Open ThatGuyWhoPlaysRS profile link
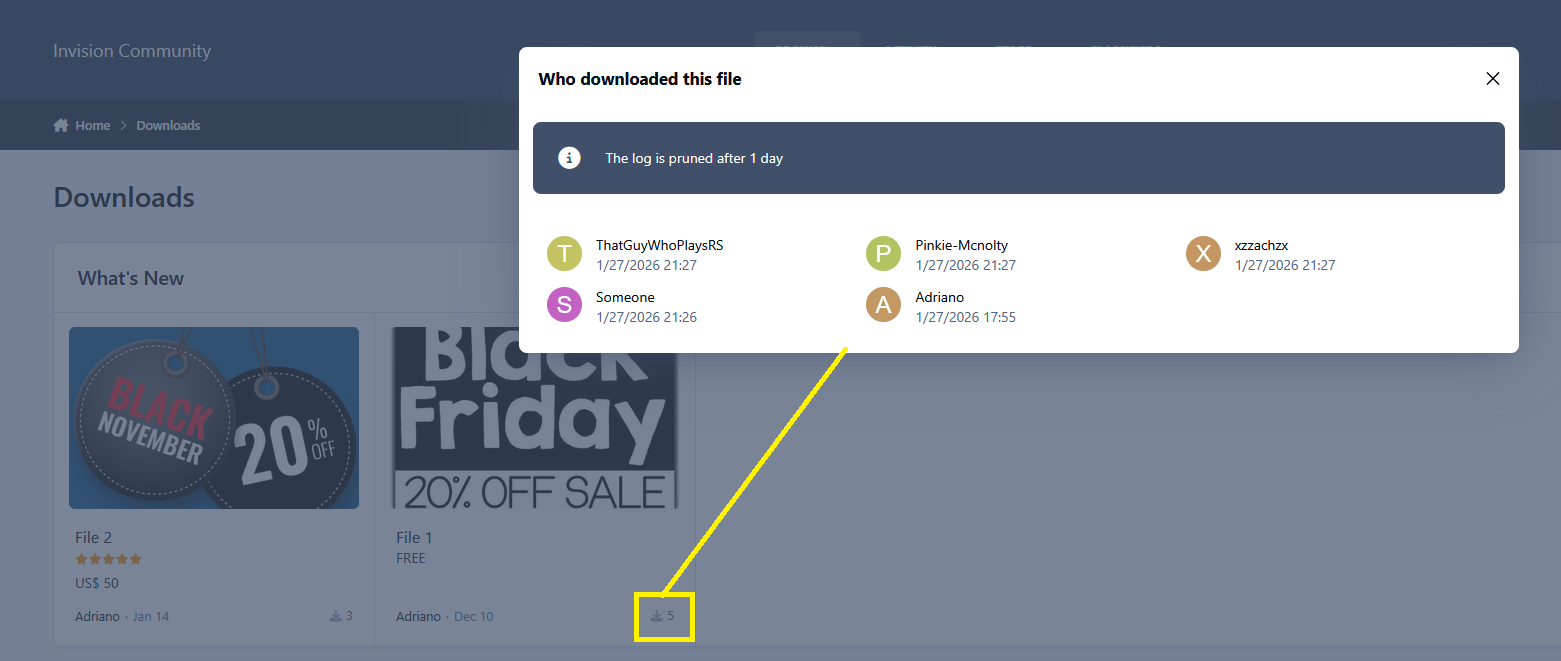 tap(659, 245)
